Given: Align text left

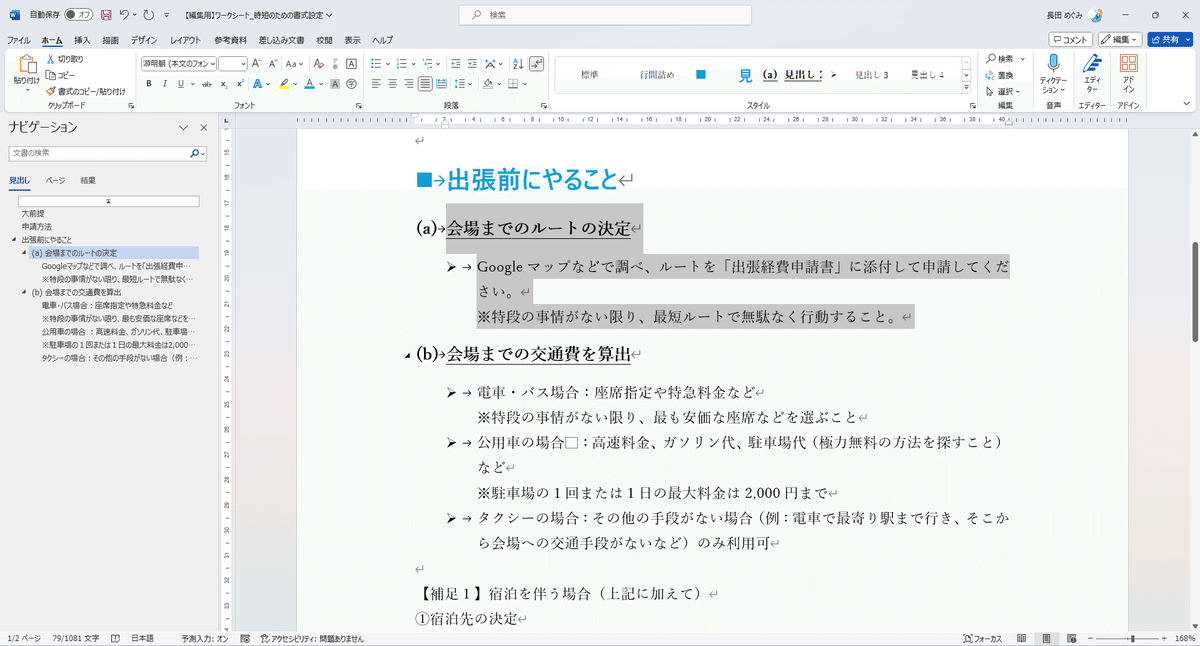Looking at the screenshot, I should (376, 84).
